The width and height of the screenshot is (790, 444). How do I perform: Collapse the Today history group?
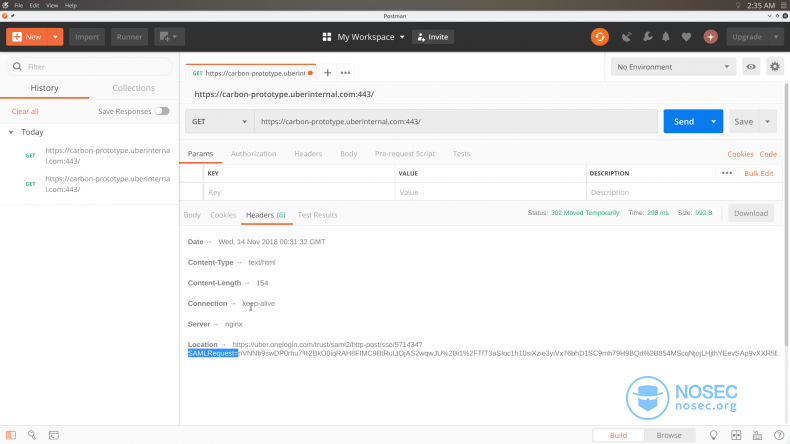click(x=11, y=132)
